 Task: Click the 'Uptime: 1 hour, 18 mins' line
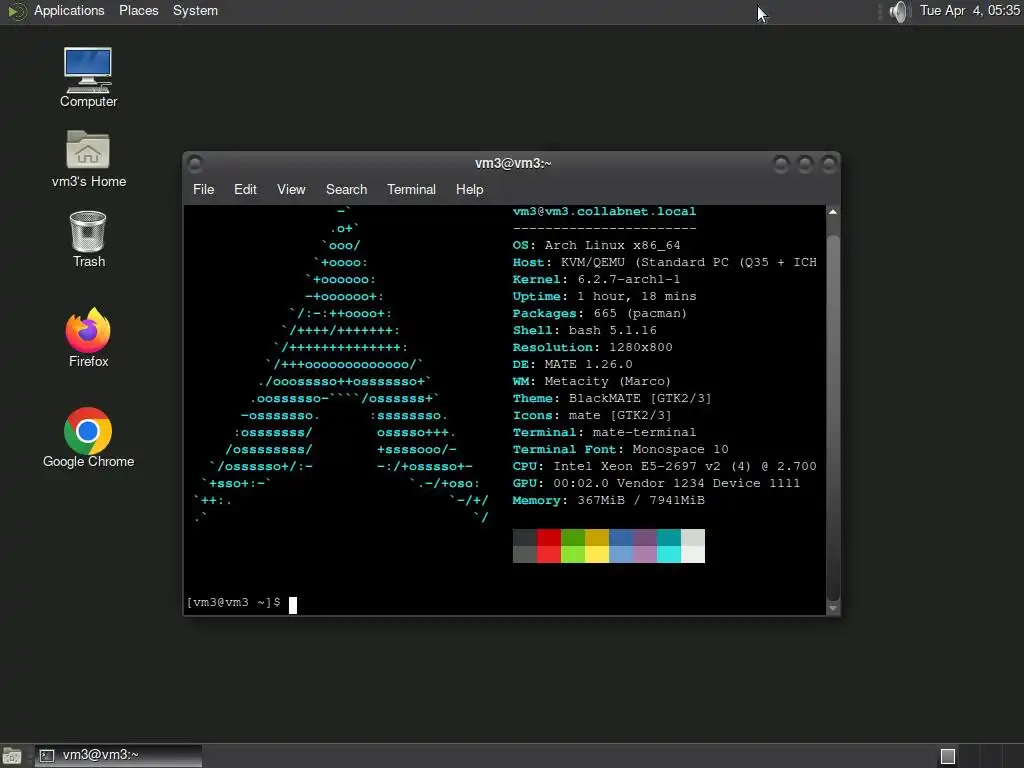604,296
